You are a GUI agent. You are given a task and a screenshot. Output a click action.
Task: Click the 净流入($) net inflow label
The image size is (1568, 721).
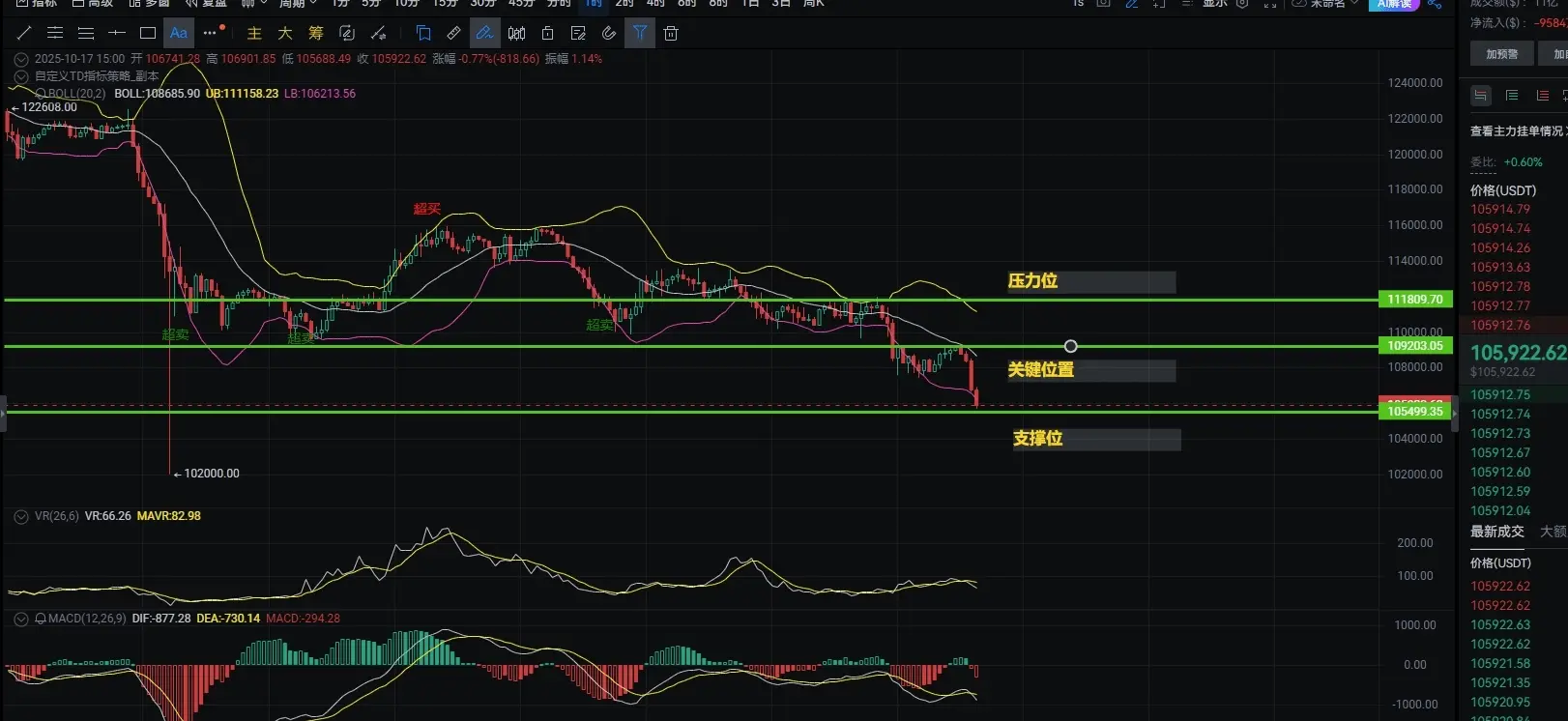click(1498, 22)
